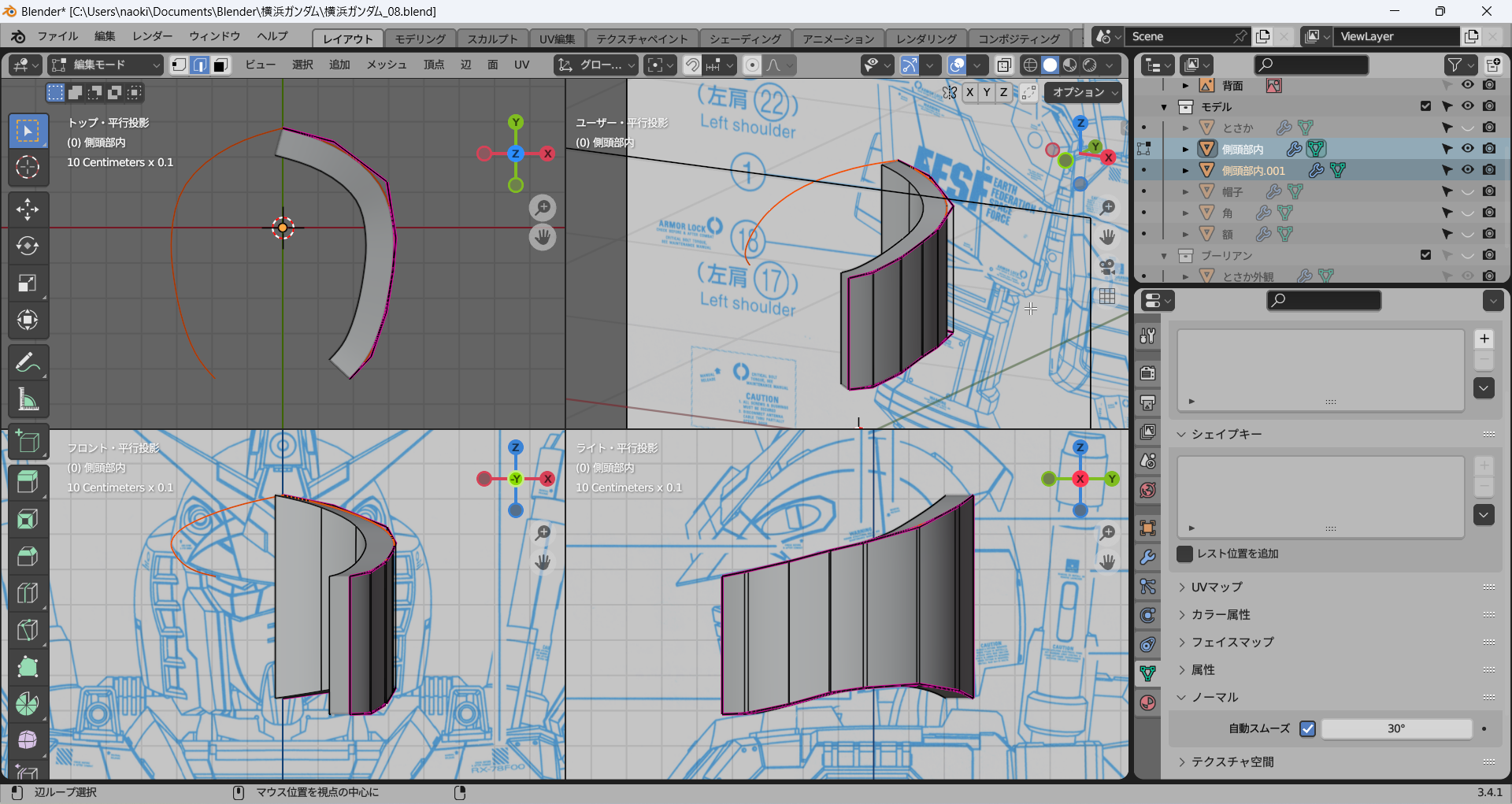Image resolution: width=1512 pixels, height=804 pixels.
Task: Toggle the 自動スムーズ checkbox
Action: 1307,728
